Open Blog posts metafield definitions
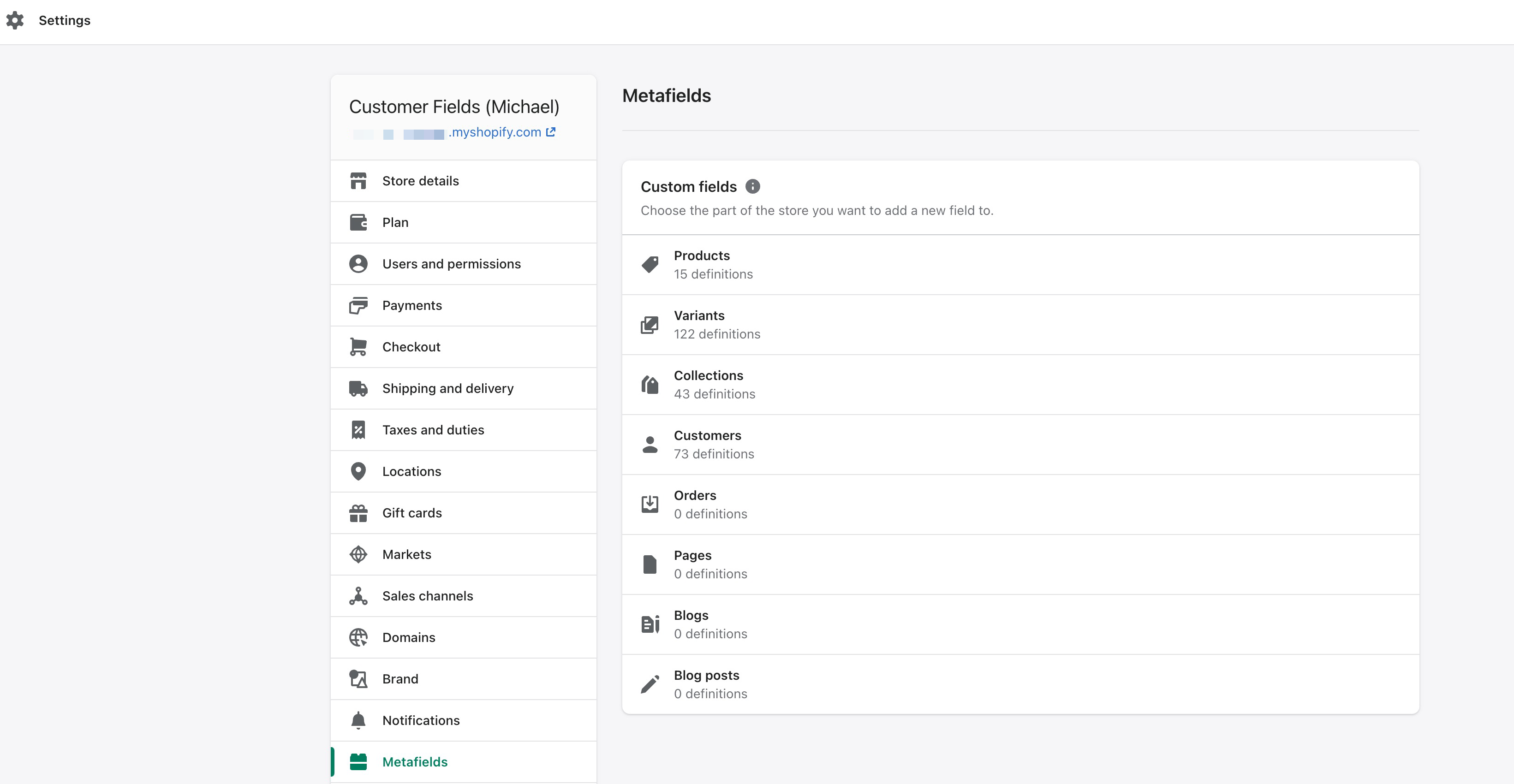 [1020, 684]
